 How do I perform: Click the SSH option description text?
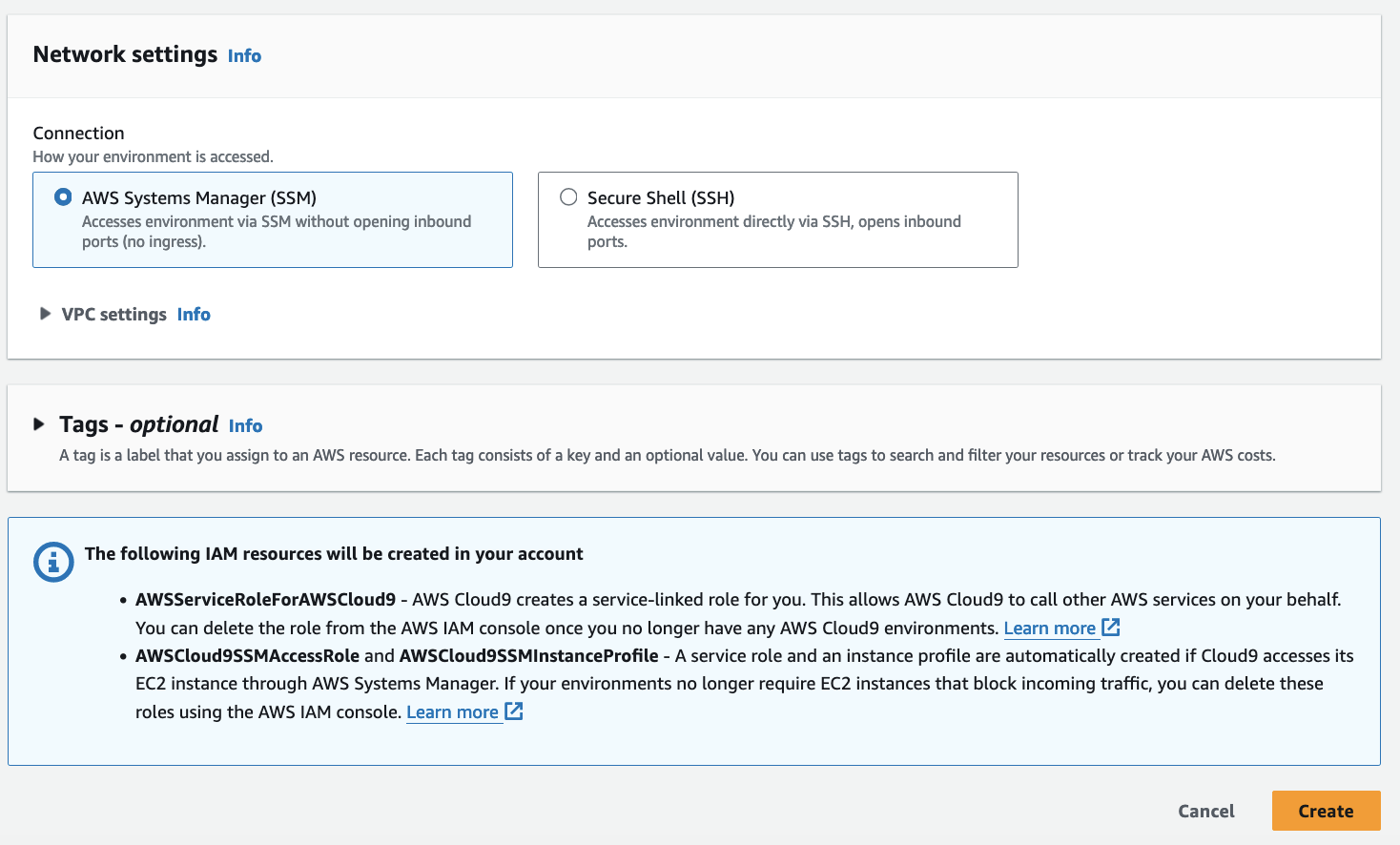click(x=774, y=232)
